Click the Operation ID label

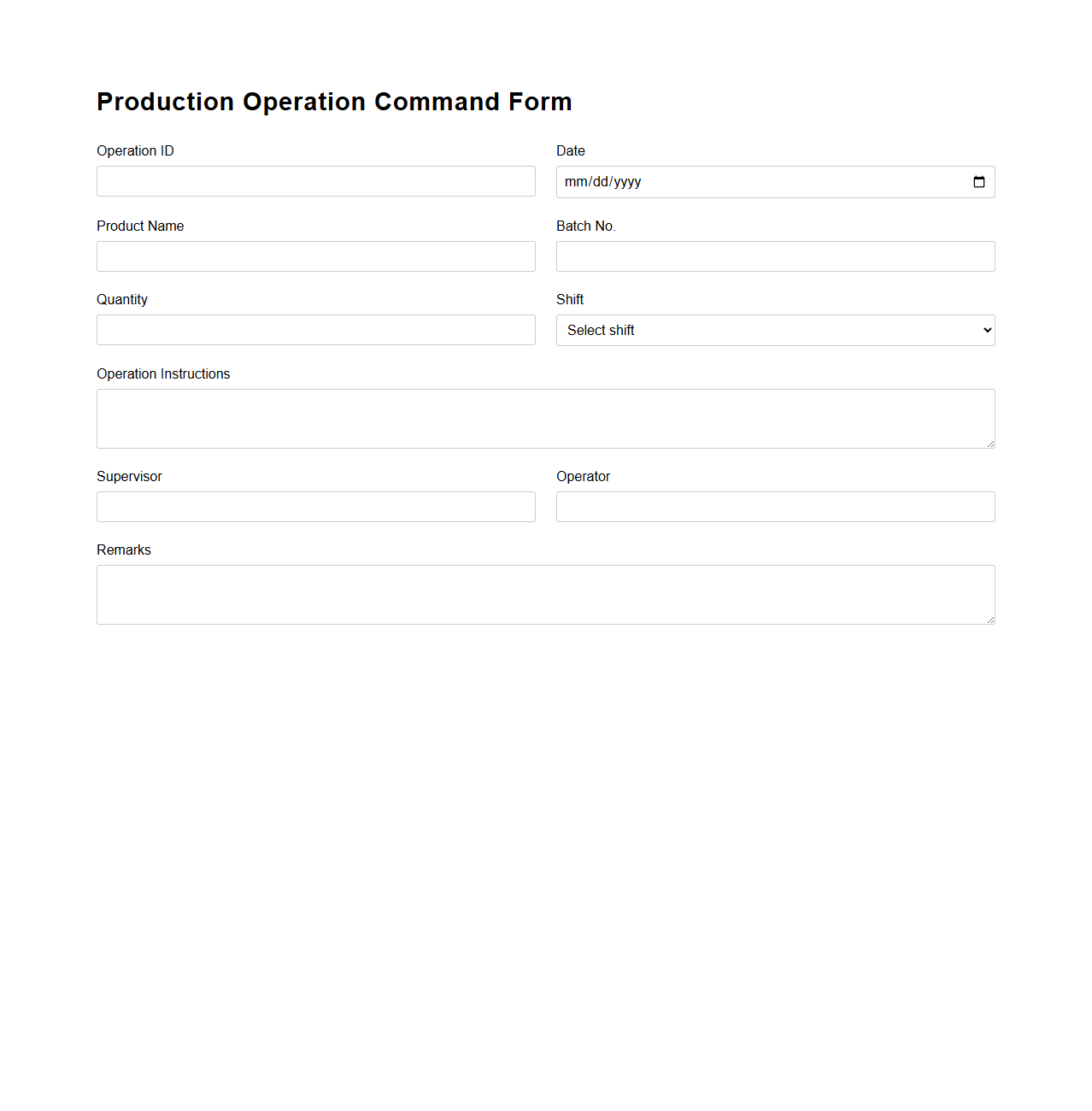135,150
